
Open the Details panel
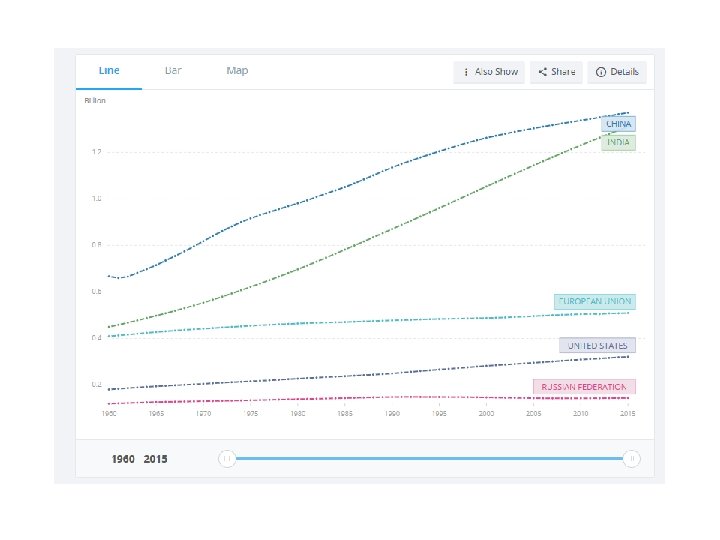point(624,72)
